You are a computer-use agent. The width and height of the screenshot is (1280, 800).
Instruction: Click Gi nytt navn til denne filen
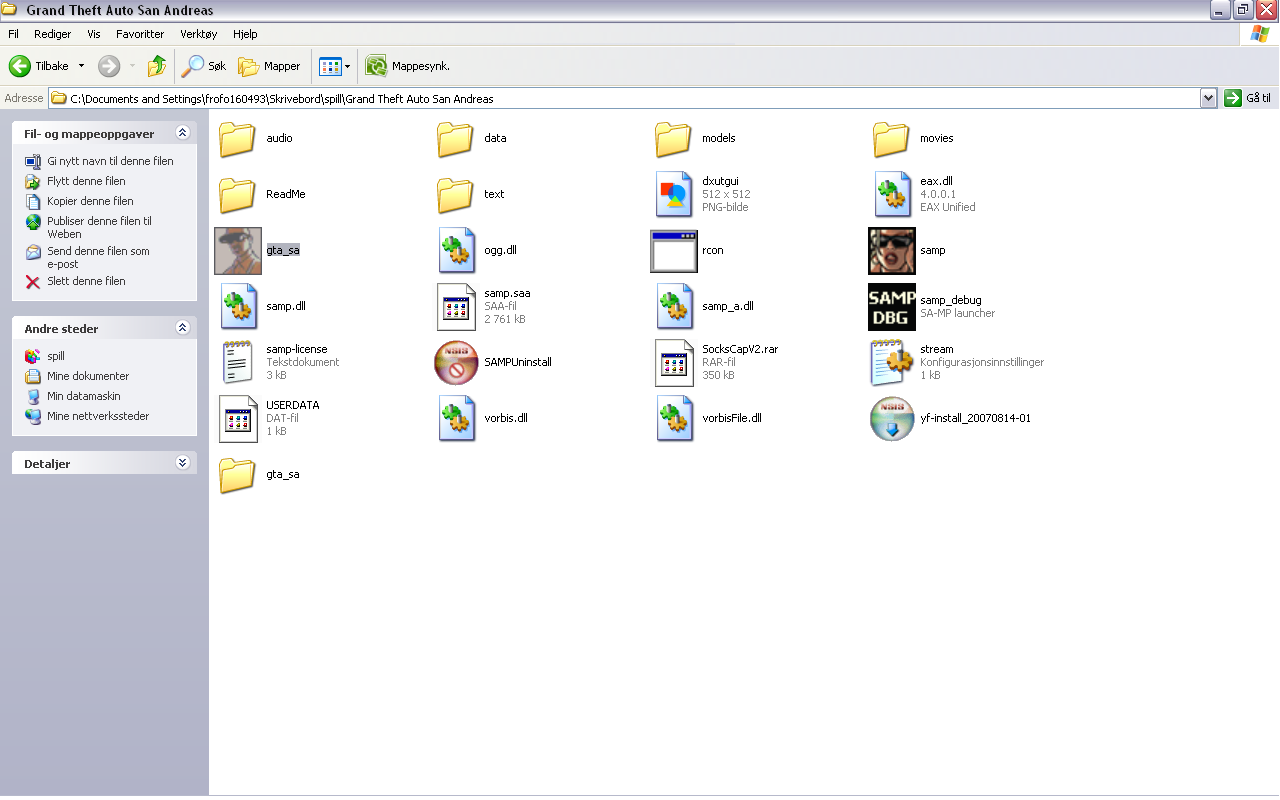pos(110,161)
